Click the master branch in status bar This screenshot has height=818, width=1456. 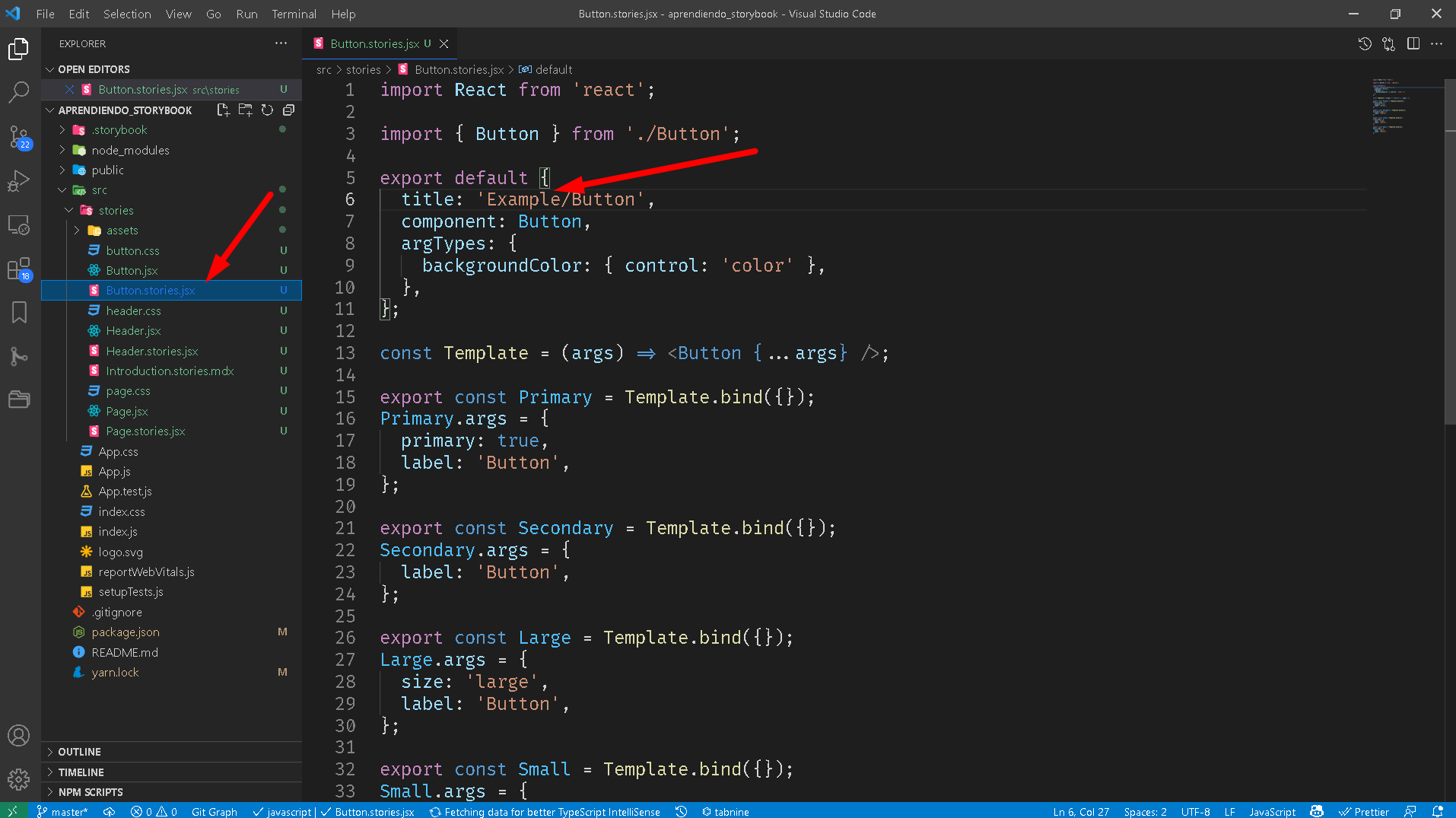click(63, 812)
